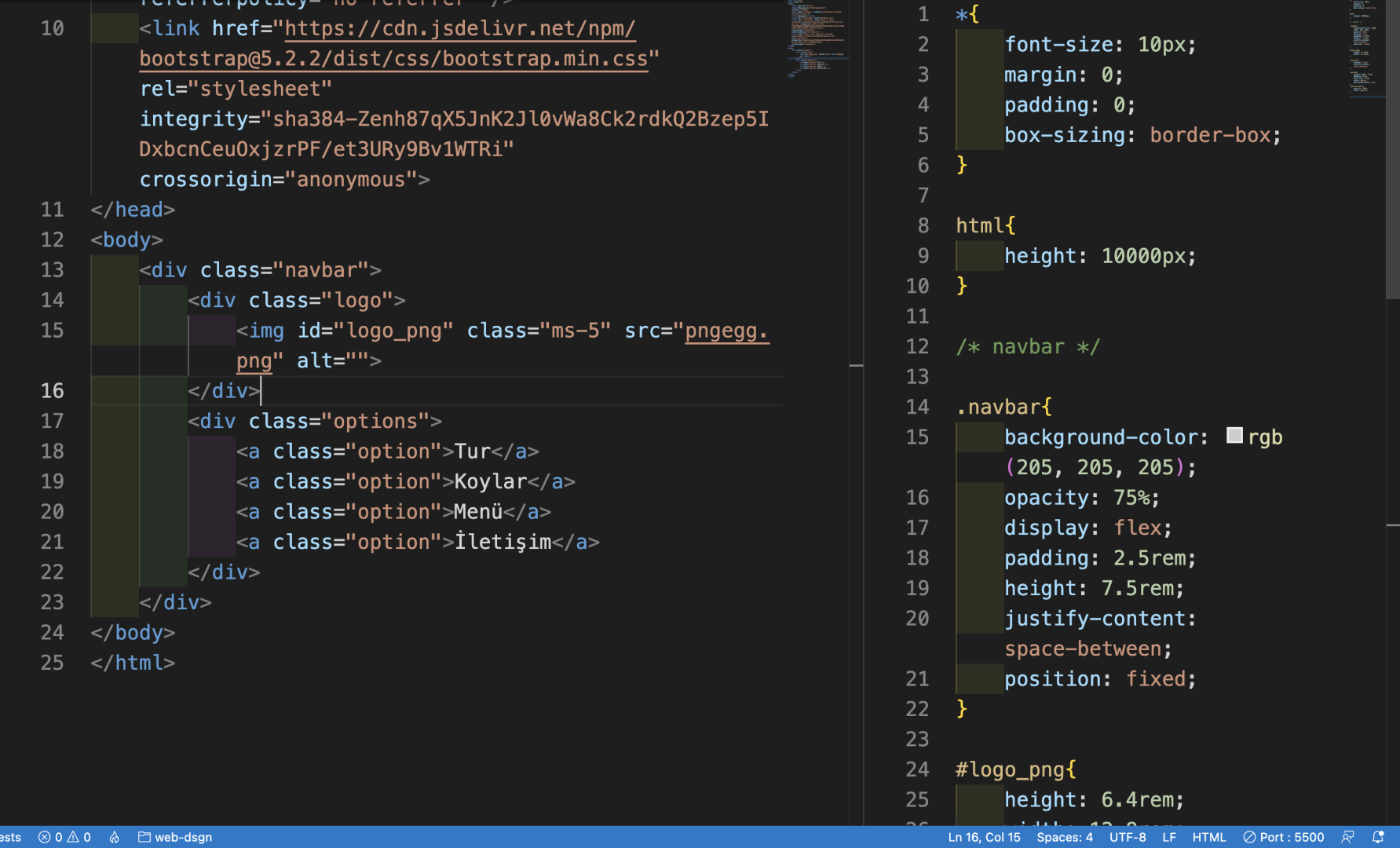Place cursor on 'Tur' option text
The height and width of the screenshot is (848, 1400).
473,451
